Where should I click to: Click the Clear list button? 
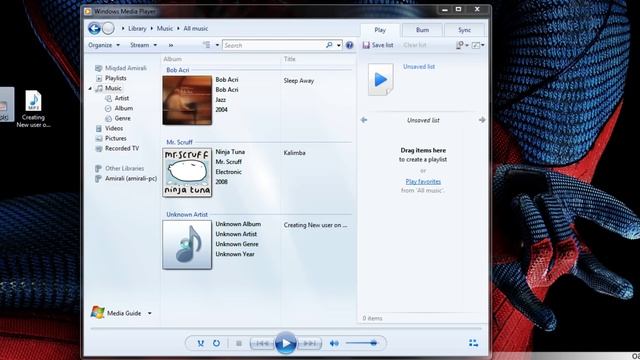pos(415,45)
